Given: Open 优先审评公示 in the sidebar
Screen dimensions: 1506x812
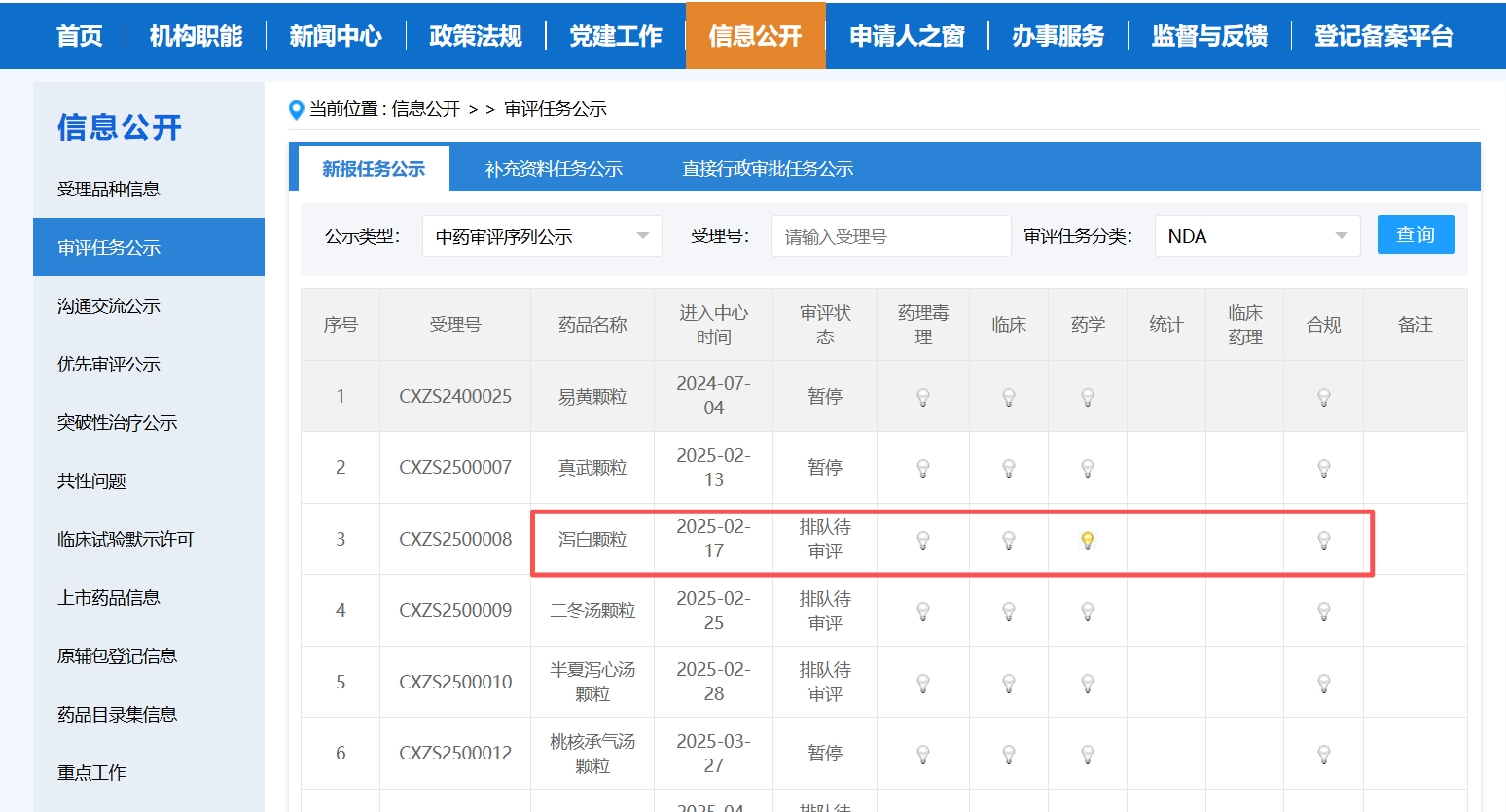Looking at the screenshot, I should [x=109, y=364].
